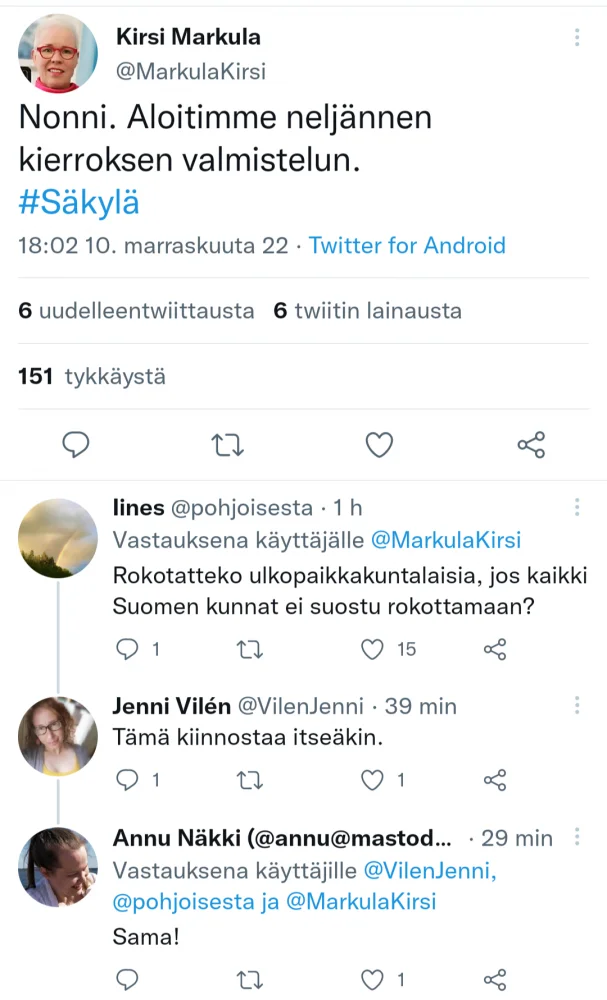Share Kirsi Markula's main tweet
Viewport: 607px width, 1000px height.
pos(530,445)
